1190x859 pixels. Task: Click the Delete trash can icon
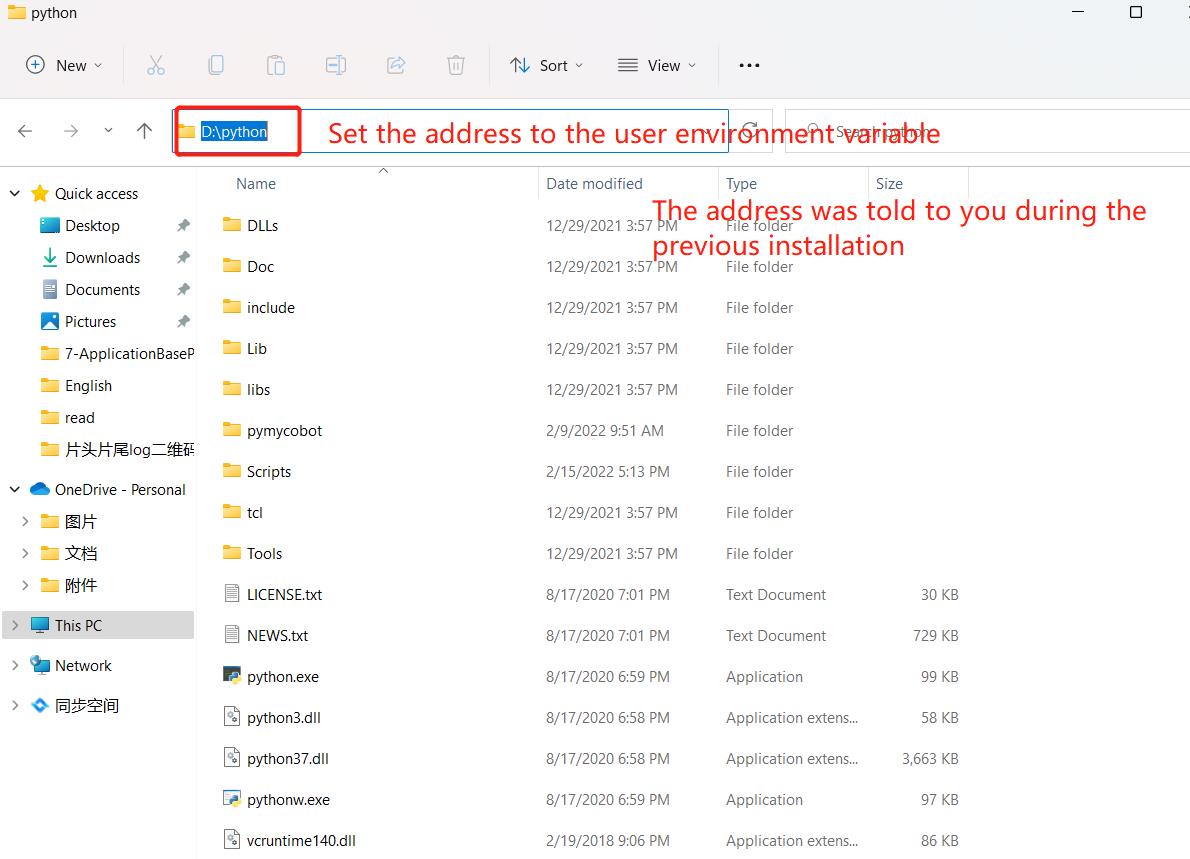pyautogui.click(x=456, y=66)
